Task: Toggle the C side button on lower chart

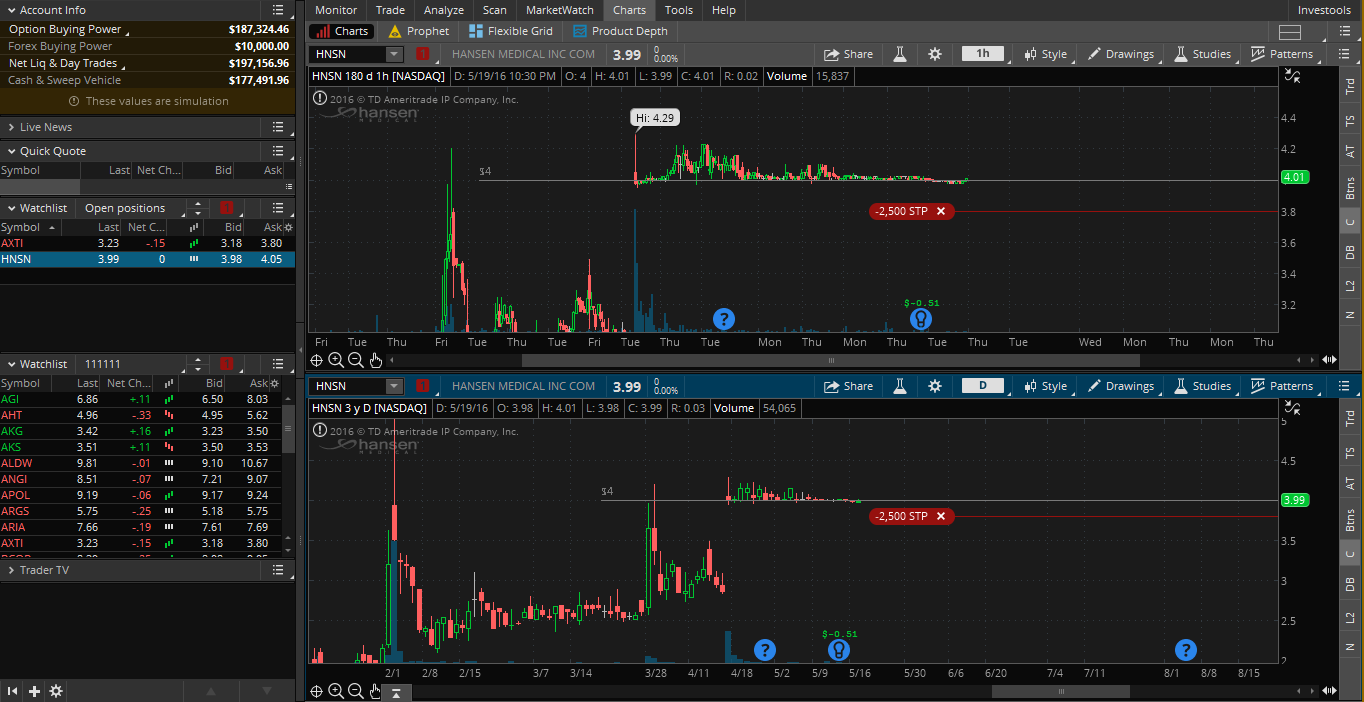Action: (1350, 554)
